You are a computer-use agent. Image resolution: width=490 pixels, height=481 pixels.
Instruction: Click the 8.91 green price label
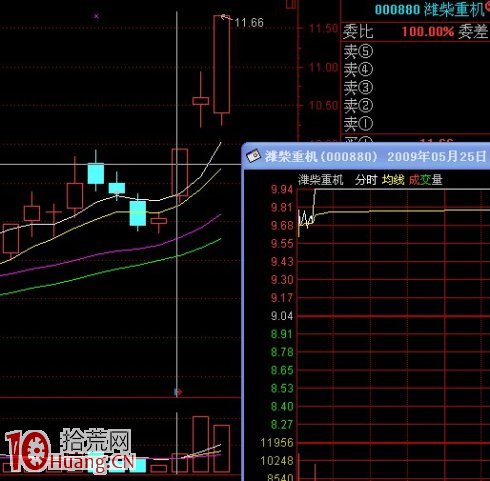click(282, 334)
